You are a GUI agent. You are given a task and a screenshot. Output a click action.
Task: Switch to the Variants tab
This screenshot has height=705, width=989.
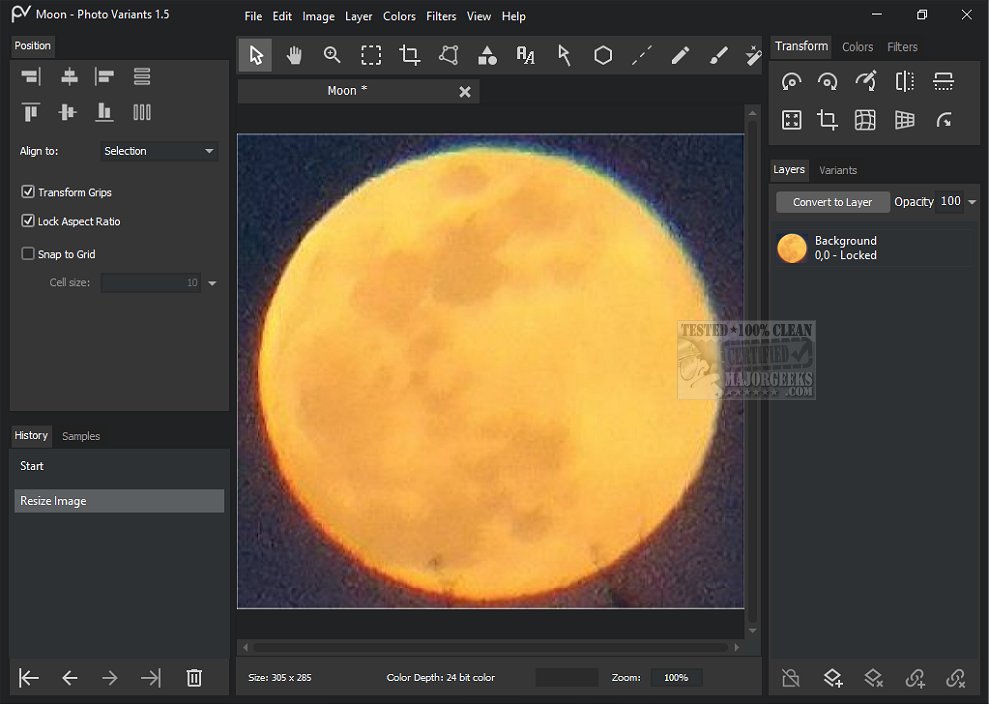pyautogui.click(x=837, y=170)
